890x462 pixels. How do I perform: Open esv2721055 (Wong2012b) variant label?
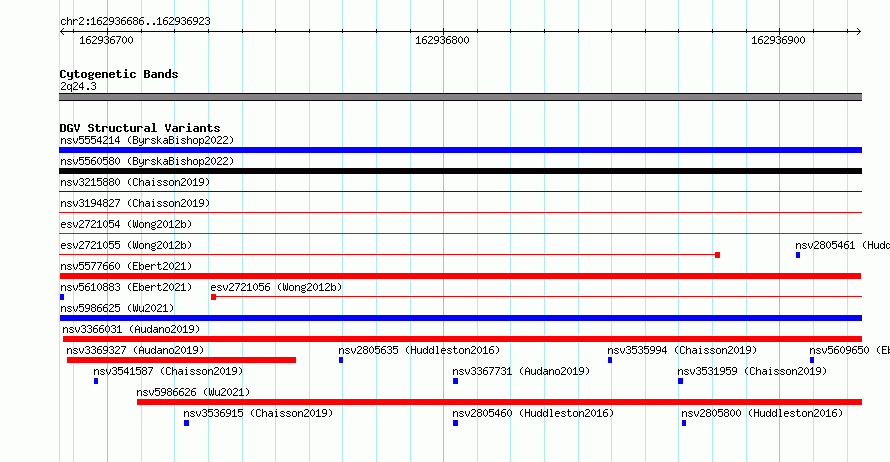coord(126,245)
